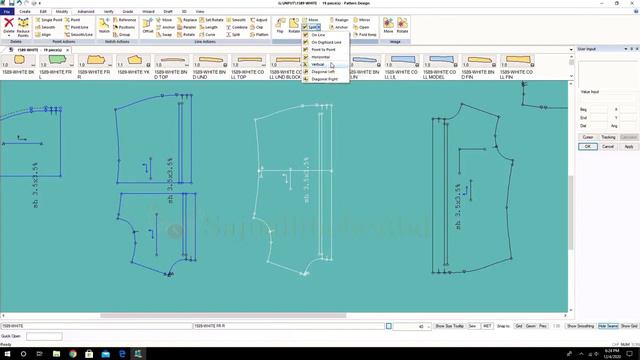Click the Delete tool in the ribbon
The image size is (640, 360).
pos(9,26)
